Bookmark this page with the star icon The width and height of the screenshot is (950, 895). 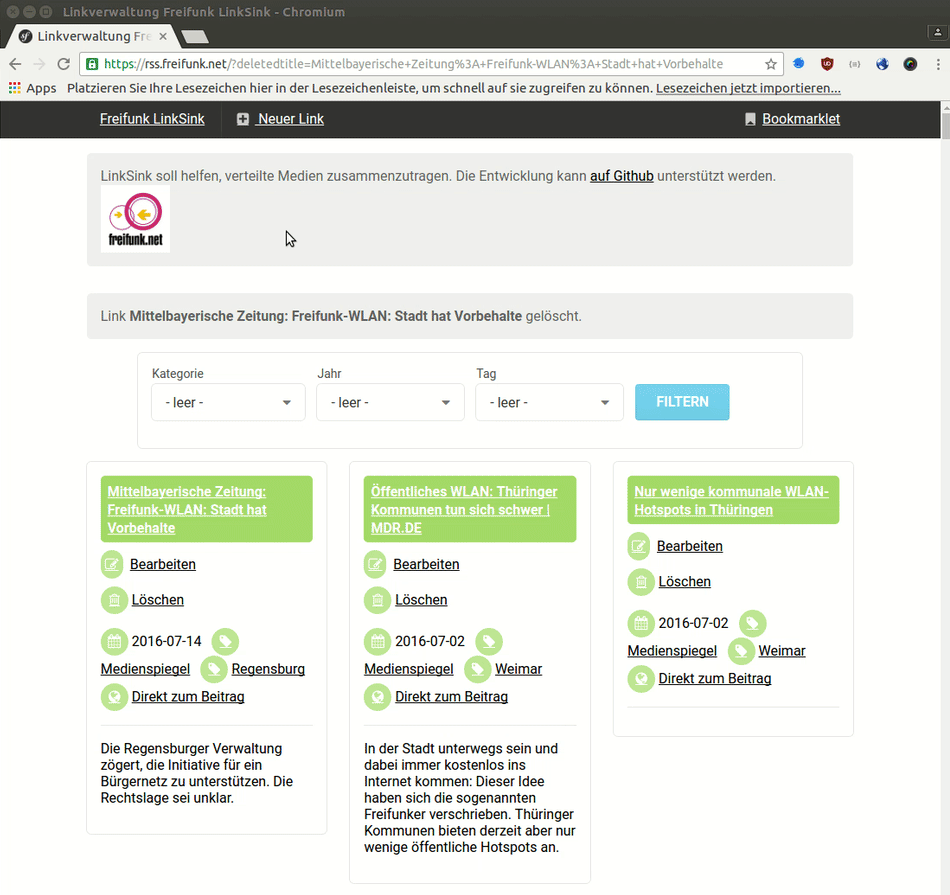[x=771, y=64]
